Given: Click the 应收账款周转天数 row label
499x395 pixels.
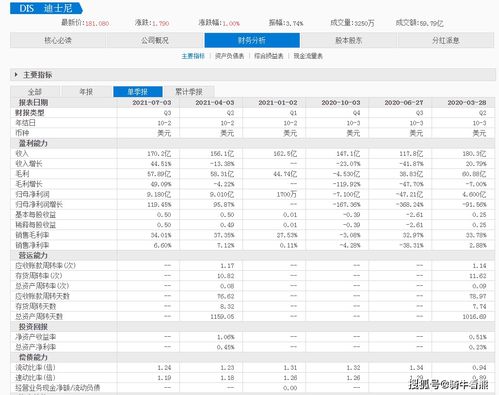Looking at the screenshot, I should [42, 296].
